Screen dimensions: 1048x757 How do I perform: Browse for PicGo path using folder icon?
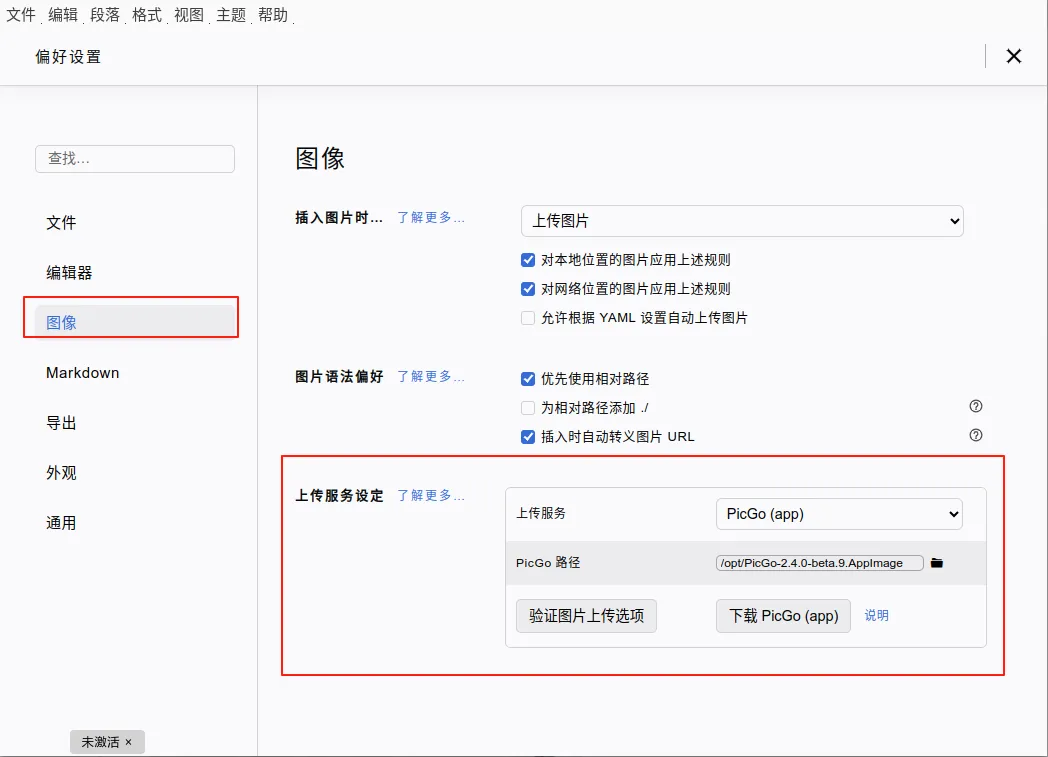pos(936,562)
